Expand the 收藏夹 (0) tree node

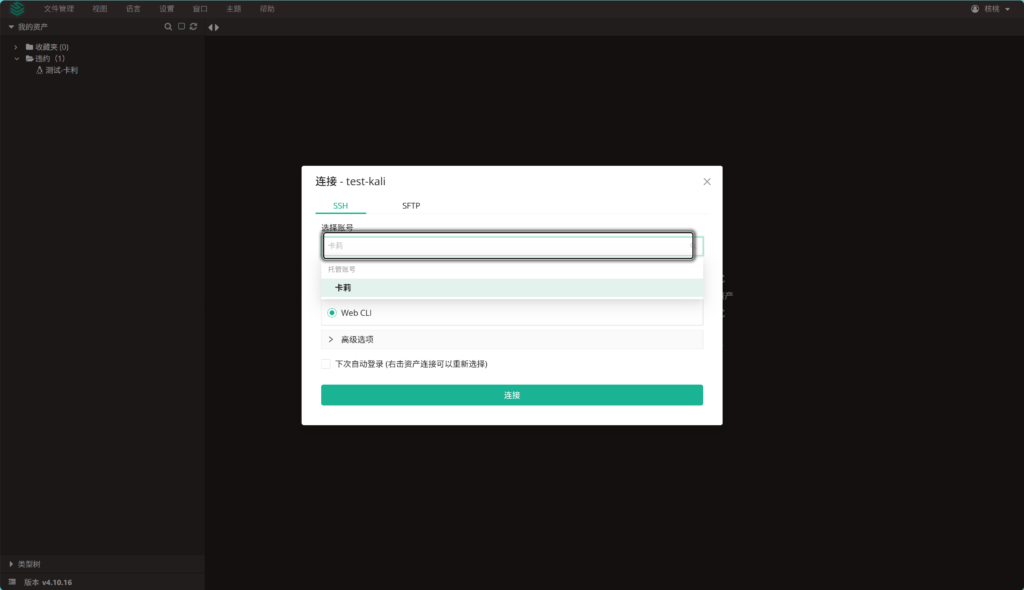pyautogui.click(x=15, y=46)
